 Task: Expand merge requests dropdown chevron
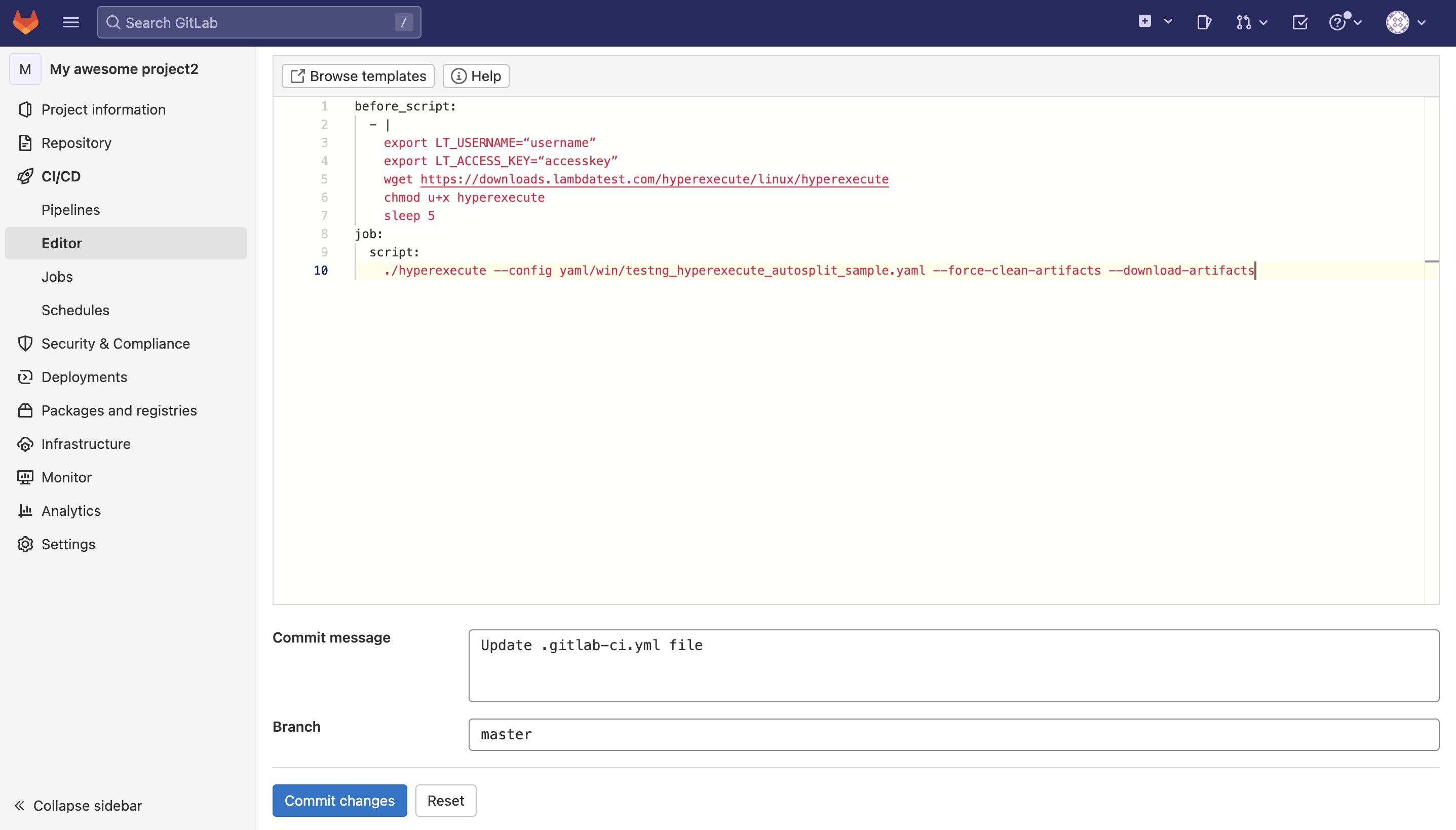click(x=1263, y=22)
